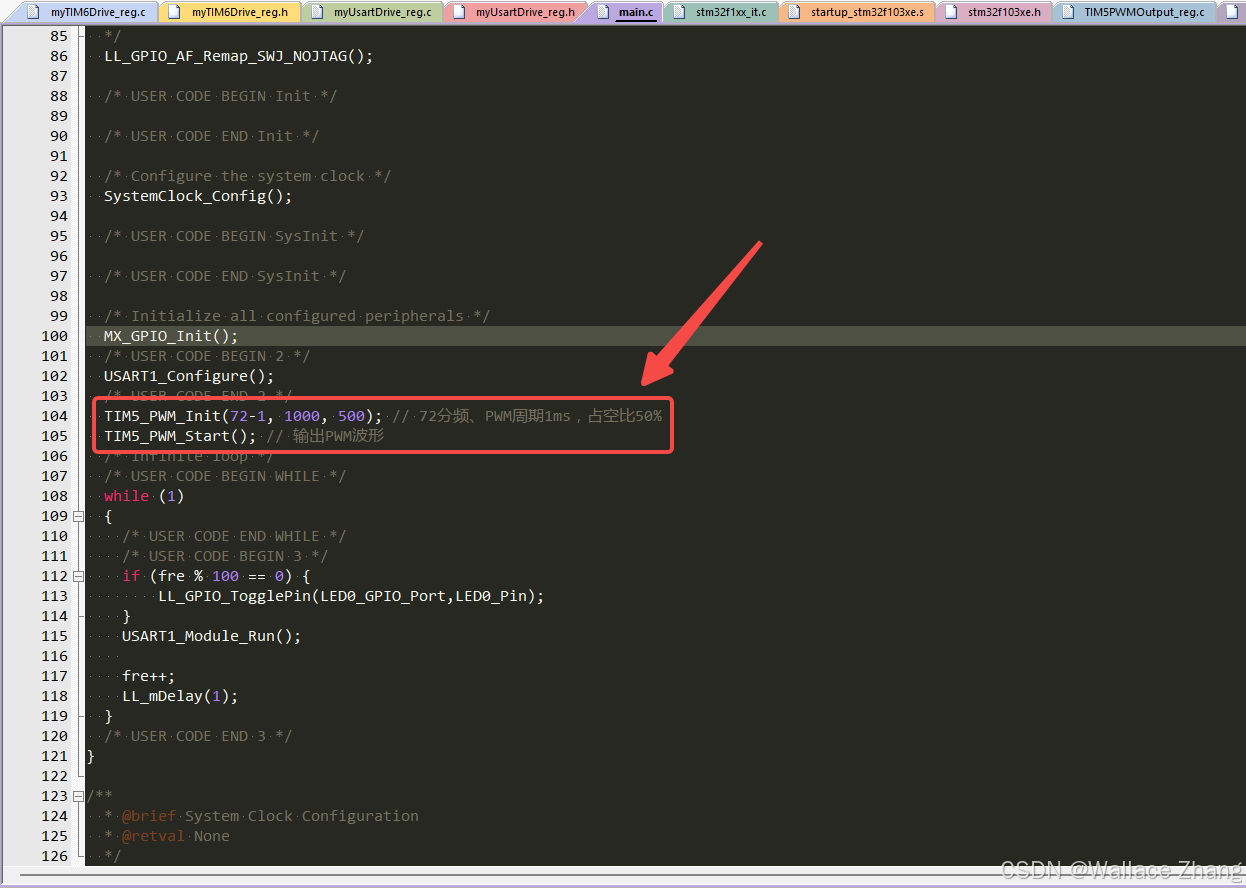Click the file icon on the myTIM6Drive_reg.c tab
Screen dimensions: 1246x890
point(34,12)
